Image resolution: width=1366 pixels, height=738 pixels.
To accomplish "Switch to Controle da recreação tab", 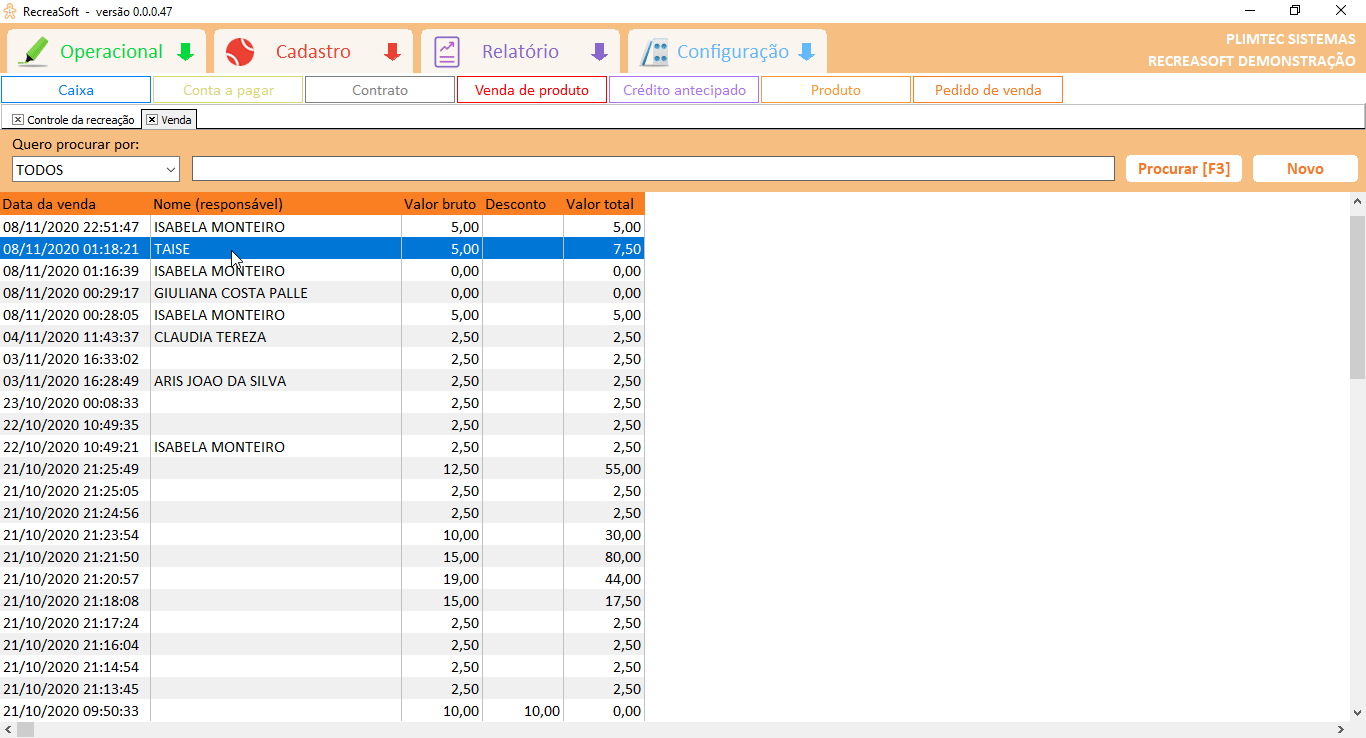I will tap(80, 120).
